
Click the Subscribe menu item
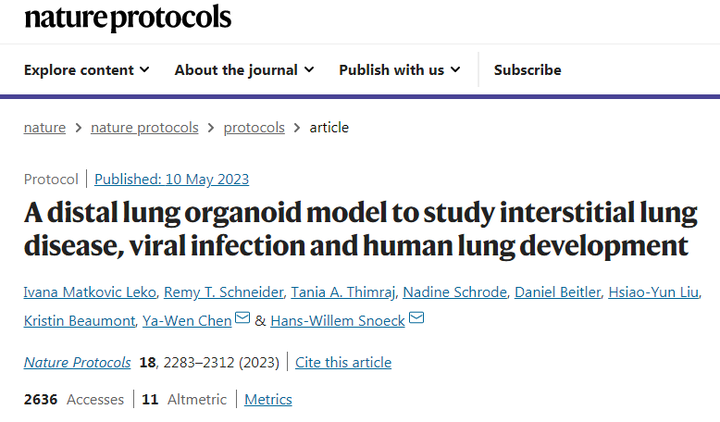tap(527, 70)
